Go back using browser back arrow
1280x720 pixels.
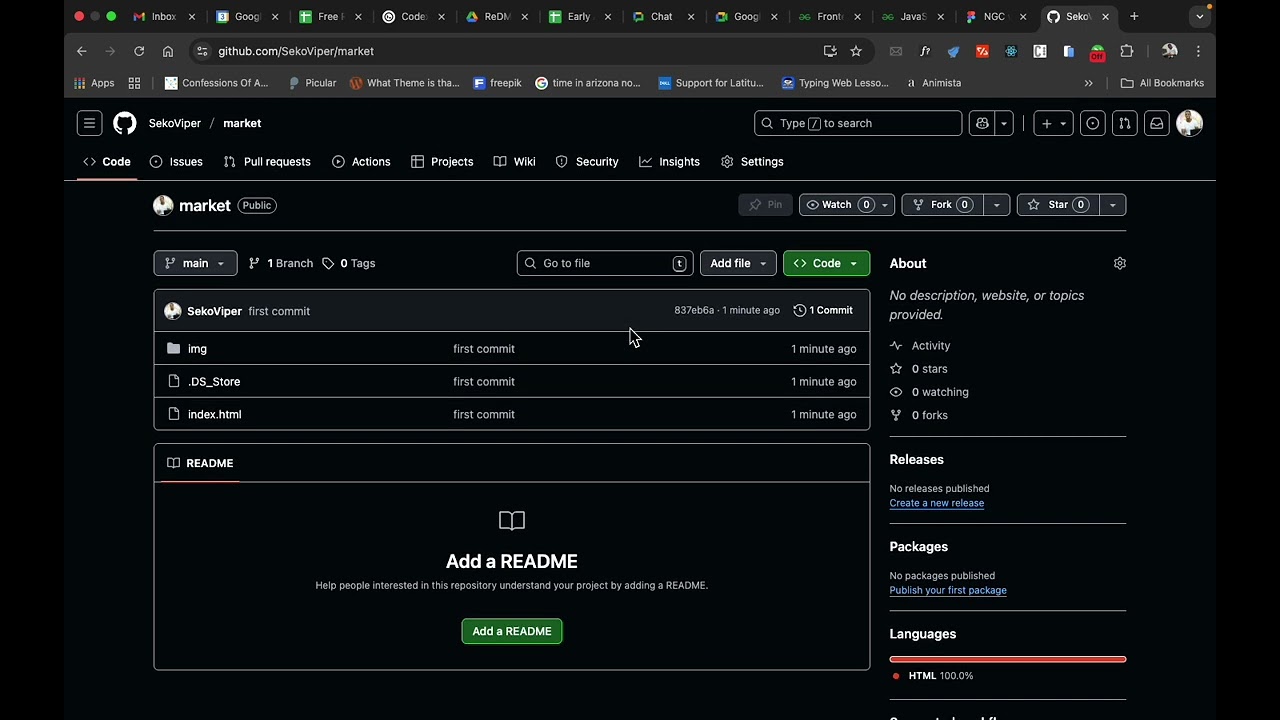(82, 51)
